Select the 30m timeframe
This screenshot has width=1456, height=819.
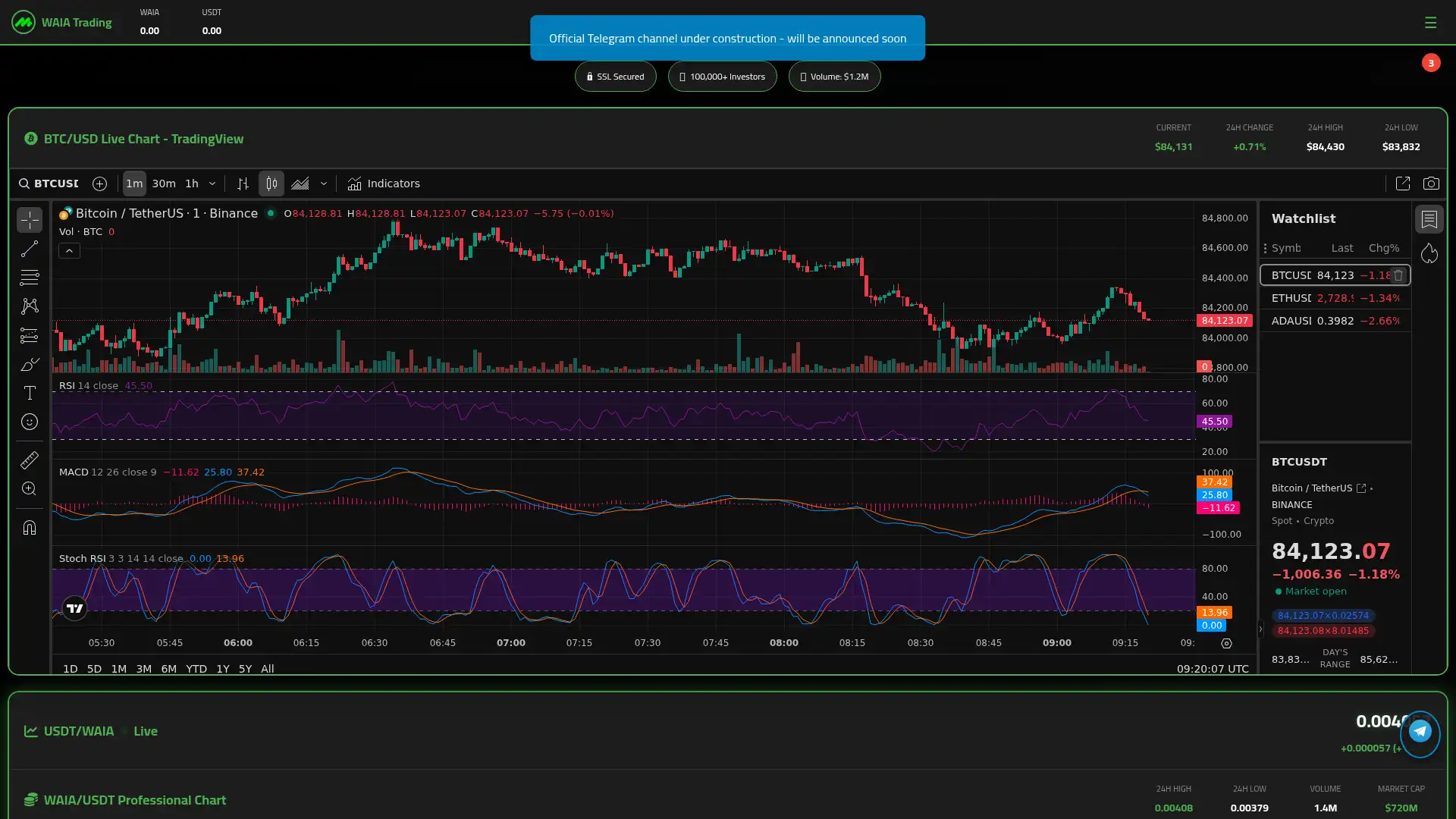[x=164, y=184]
